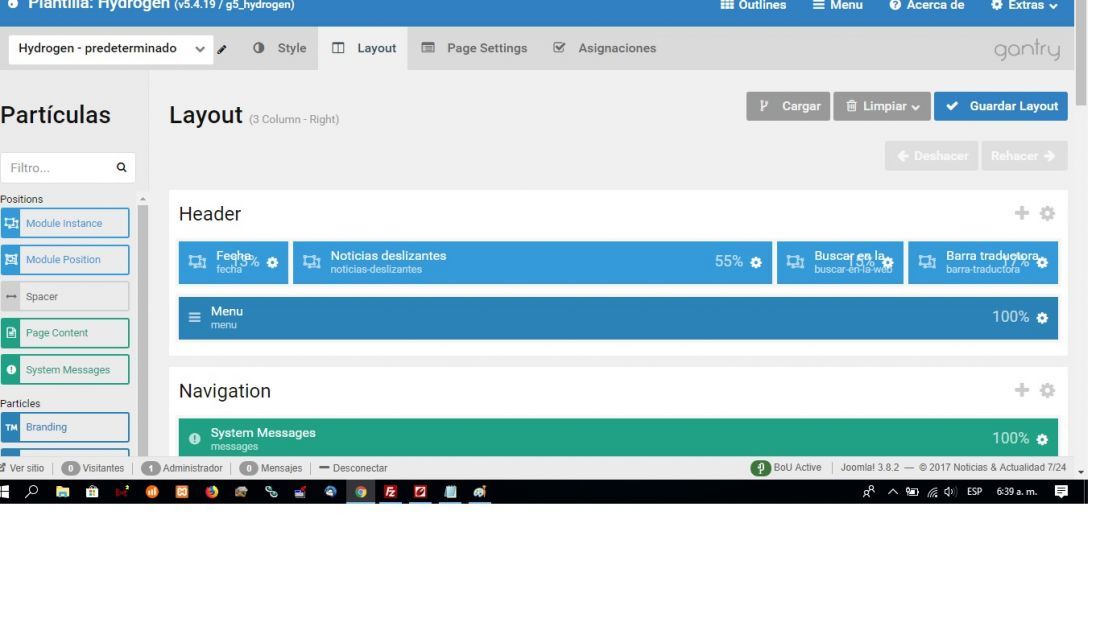Screen dimensions: 1100x618
Task: Click the Gantry logo
Action: click(x=1026, y=49)
